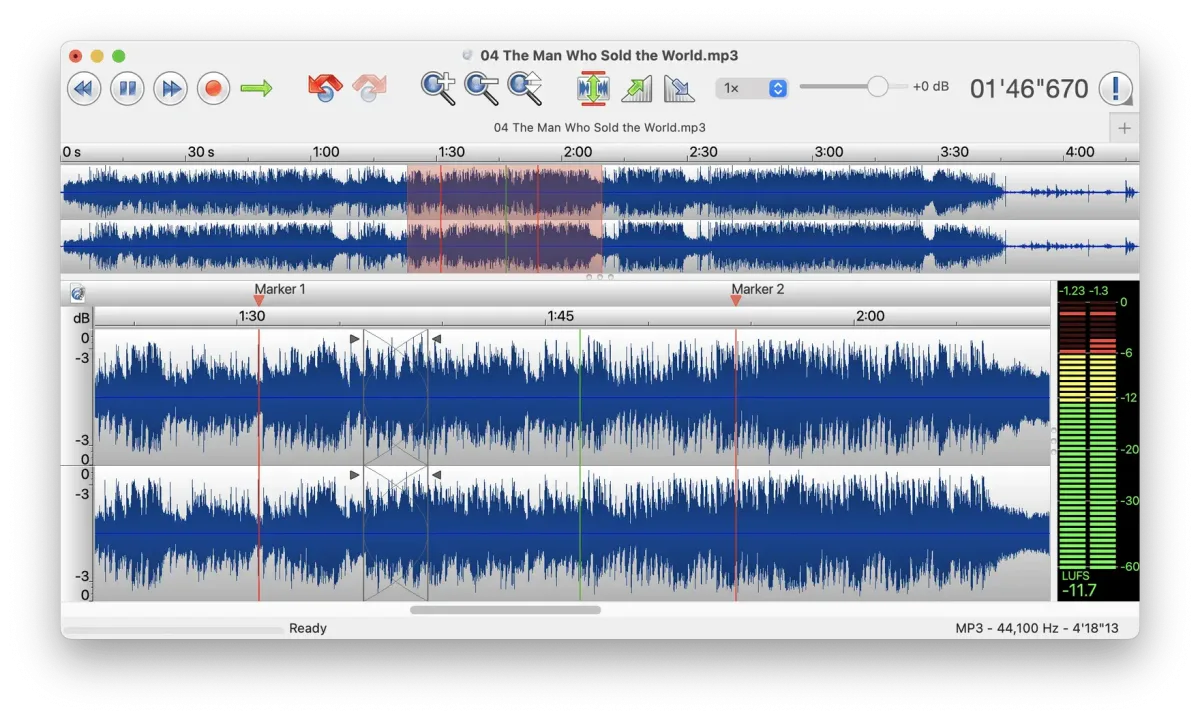This screenshot has width=1200, height=719.
Task: Click the green arrow icon
Action: coord(256,89)
